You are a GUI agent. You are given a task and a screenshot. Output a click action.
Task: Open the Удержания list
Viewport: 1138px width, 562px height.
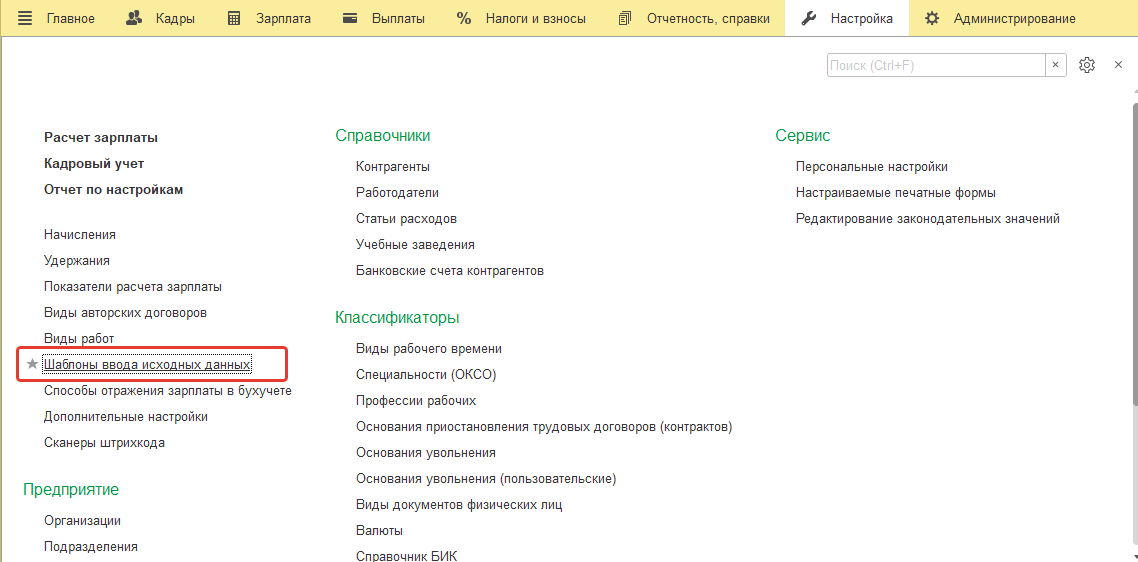tap(77, 260)
